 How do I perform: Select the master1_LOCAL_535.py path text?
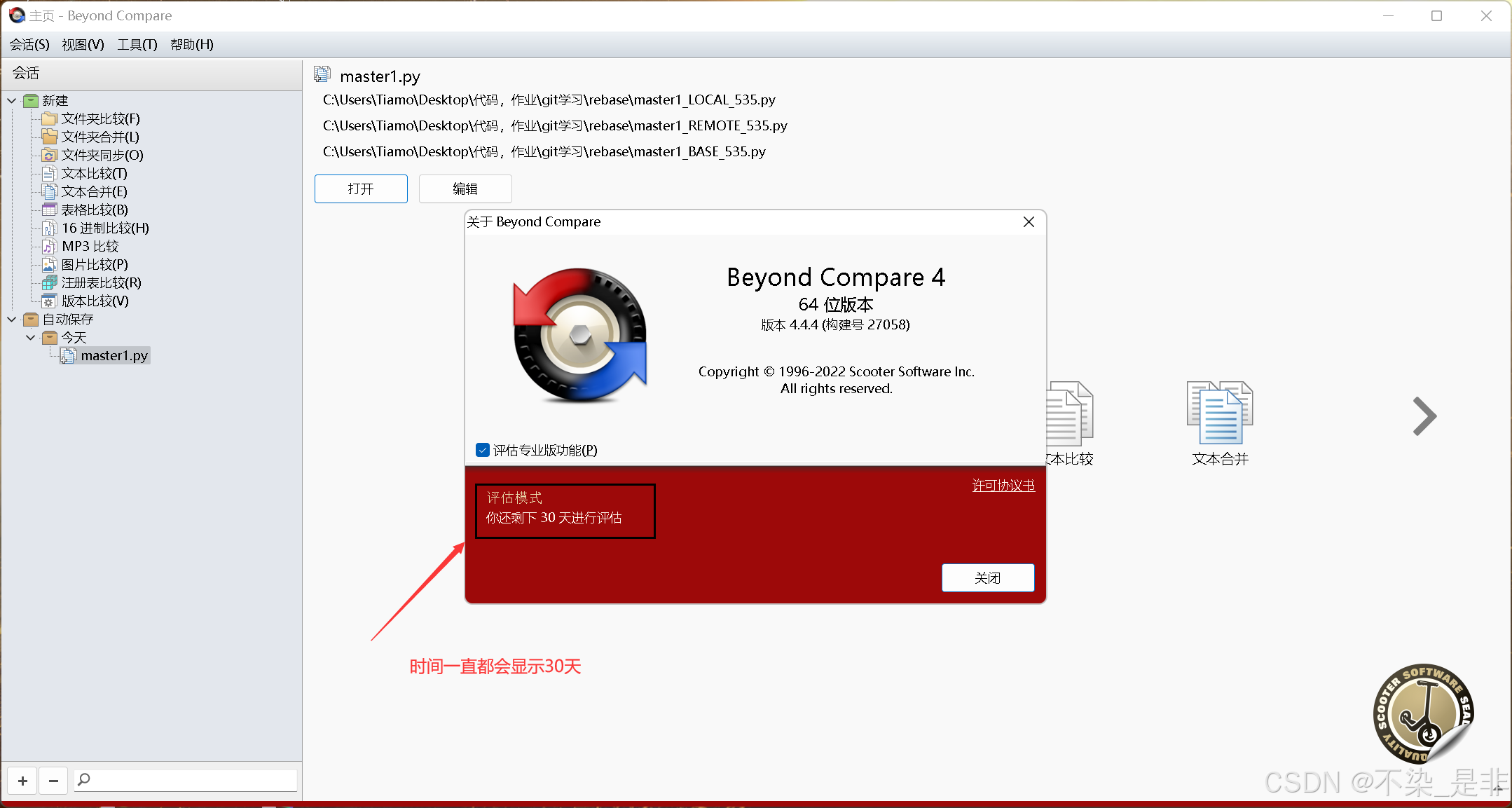point(549,100)
